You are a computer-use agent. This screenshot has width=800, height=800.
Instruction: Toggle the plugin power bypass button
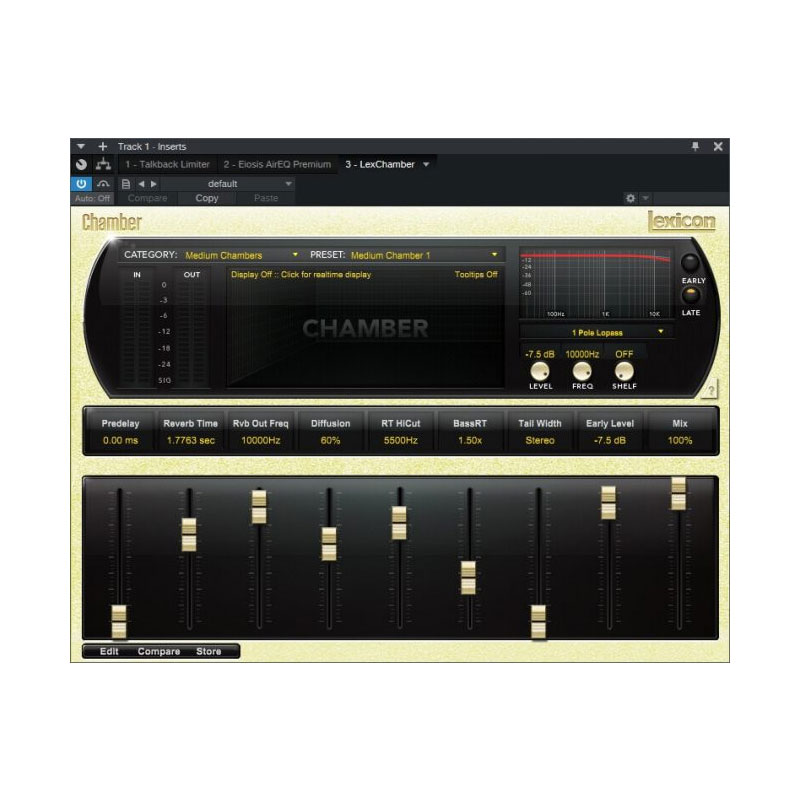click(x=81, y=184)
